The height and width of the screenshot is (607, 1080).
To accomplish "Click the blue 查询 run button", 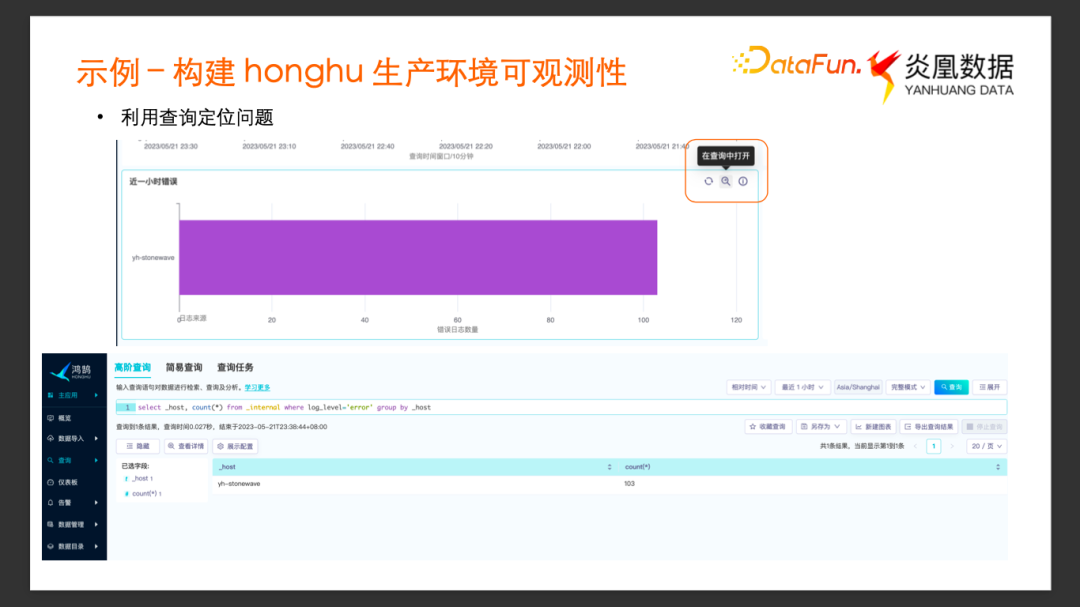I will [951, 387].
